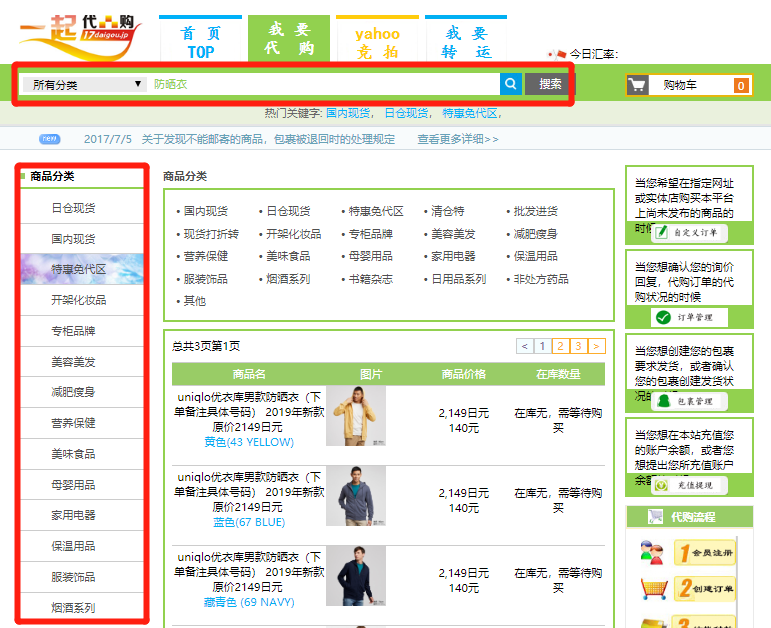
Task: Click 清仓特 in category grid
Action: click(x=447, y=211)
